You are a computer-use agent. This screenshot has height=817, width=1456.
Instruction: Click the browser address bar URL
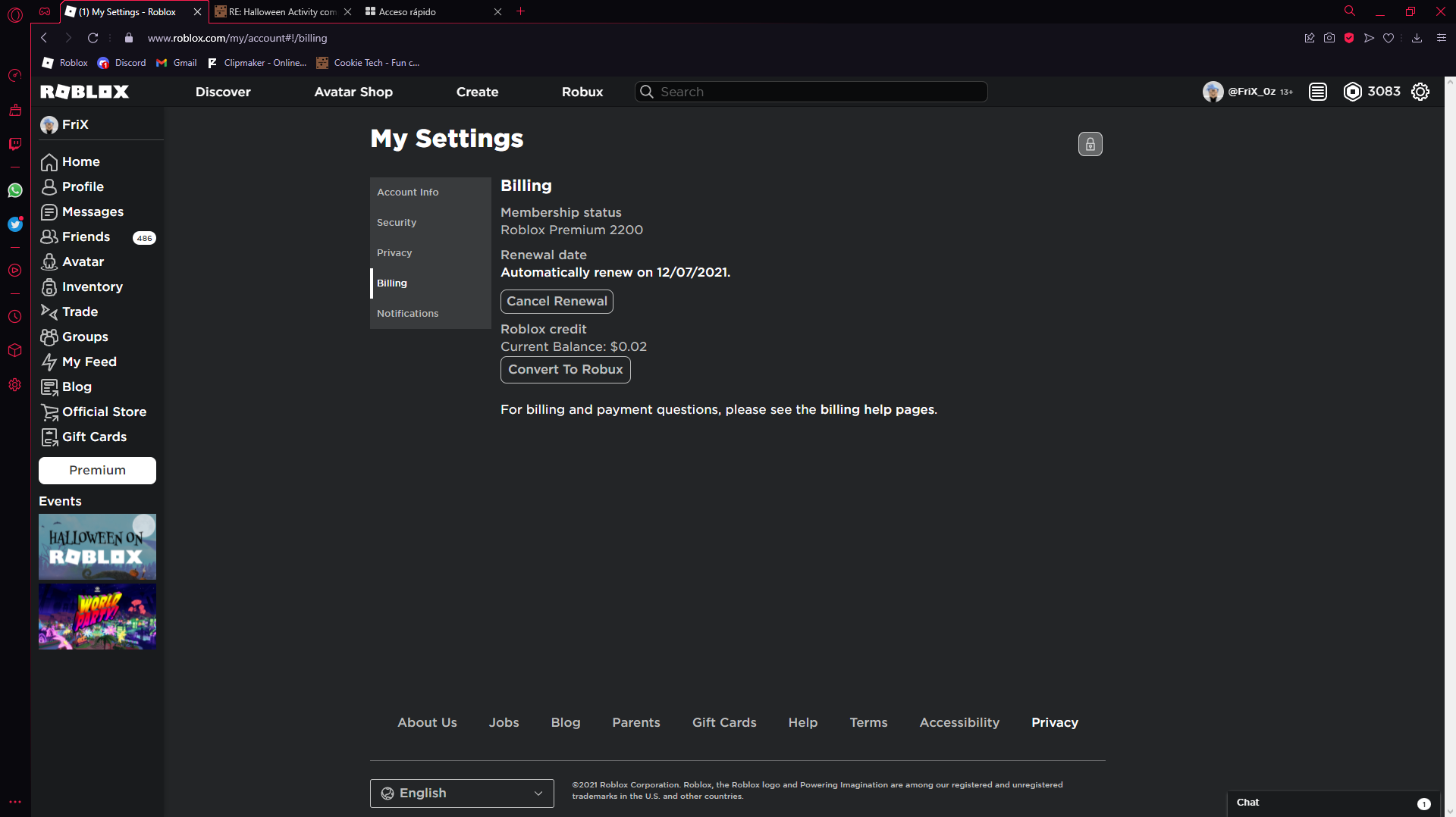point(237,38)
